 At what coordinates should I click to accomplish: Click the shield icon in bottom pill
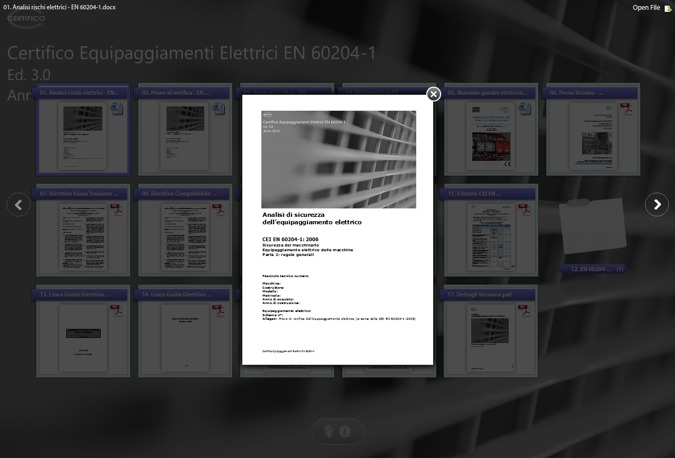[x=328, y=431]
